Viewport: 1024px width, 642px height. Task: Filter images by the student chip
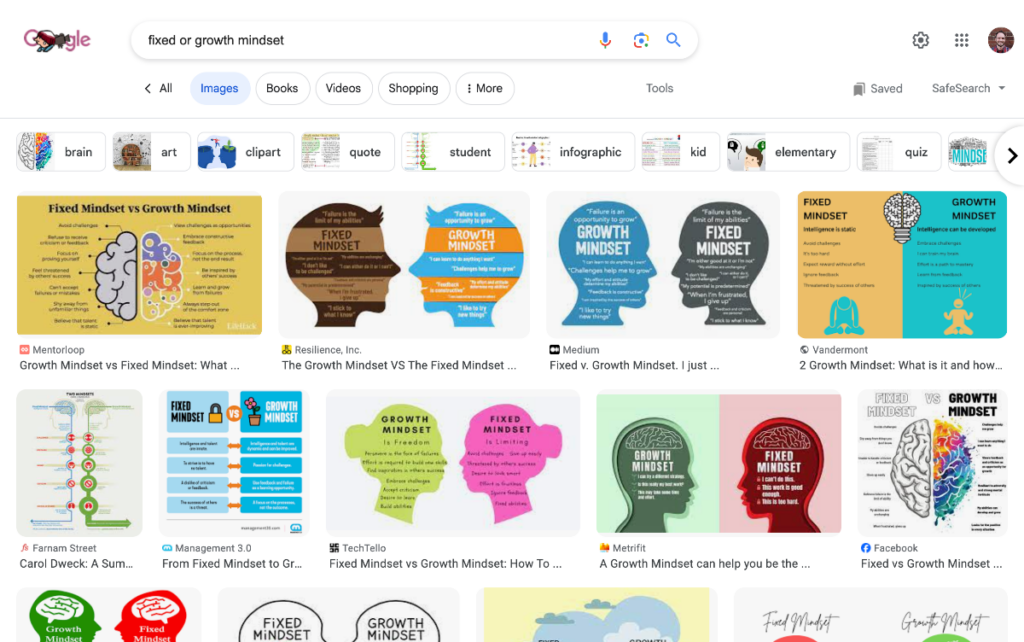[453, 152]
